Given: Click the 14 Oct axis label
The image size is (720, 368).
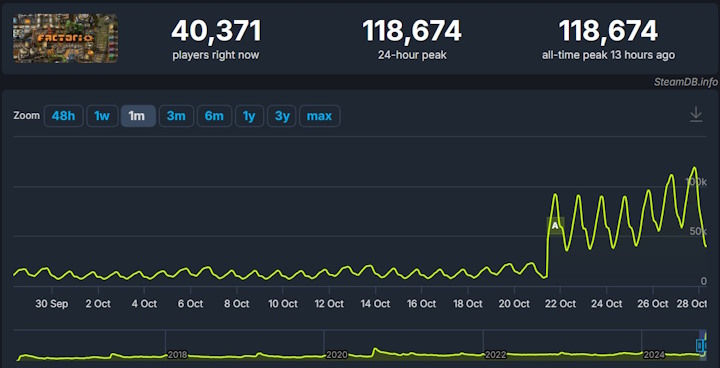Looking at the screenshot, I should (375, 304).
